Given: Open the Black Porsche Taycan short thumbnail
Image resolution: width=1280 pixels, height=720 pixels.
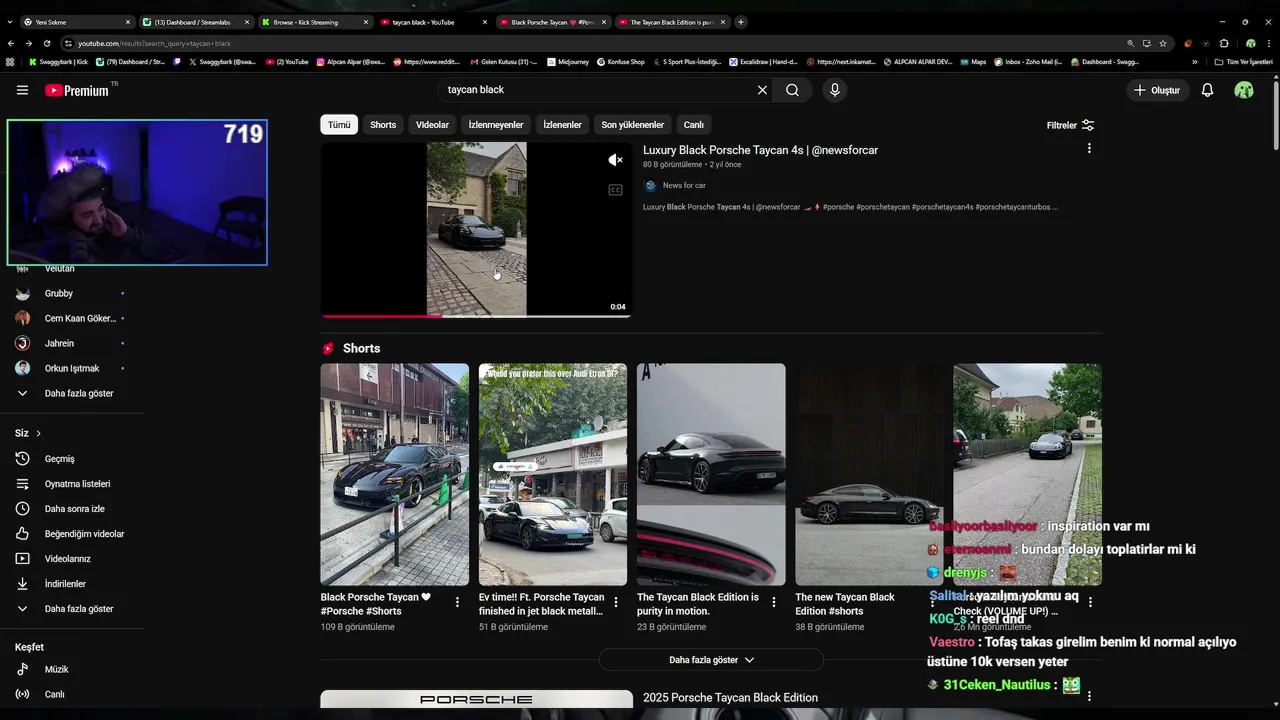Looking at the screenshot, I should (x=394, y=474).
